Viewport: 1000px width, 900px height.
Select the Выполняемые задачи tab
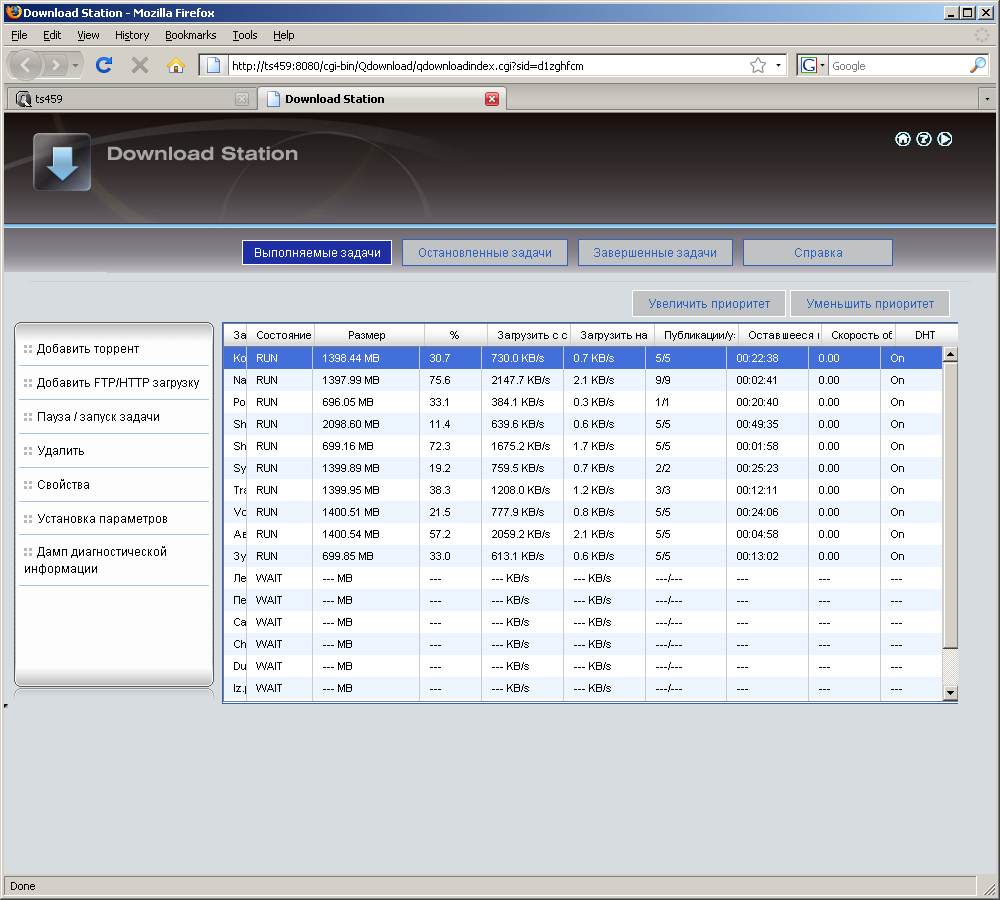click(x=317, y=253)
